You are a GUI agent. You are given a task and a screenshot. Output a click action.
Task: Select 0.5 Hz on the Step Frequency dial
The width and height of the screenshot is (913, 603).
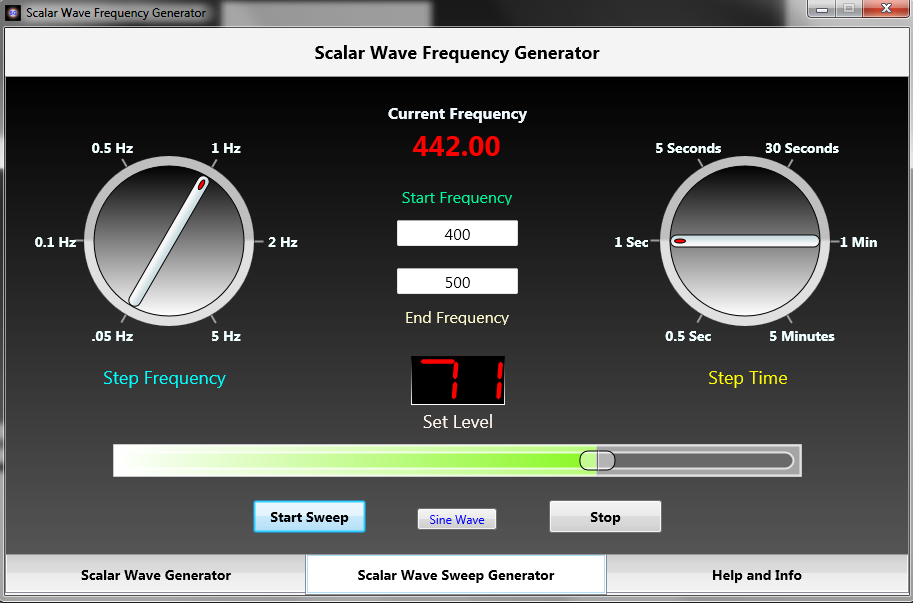coord(112,148)
